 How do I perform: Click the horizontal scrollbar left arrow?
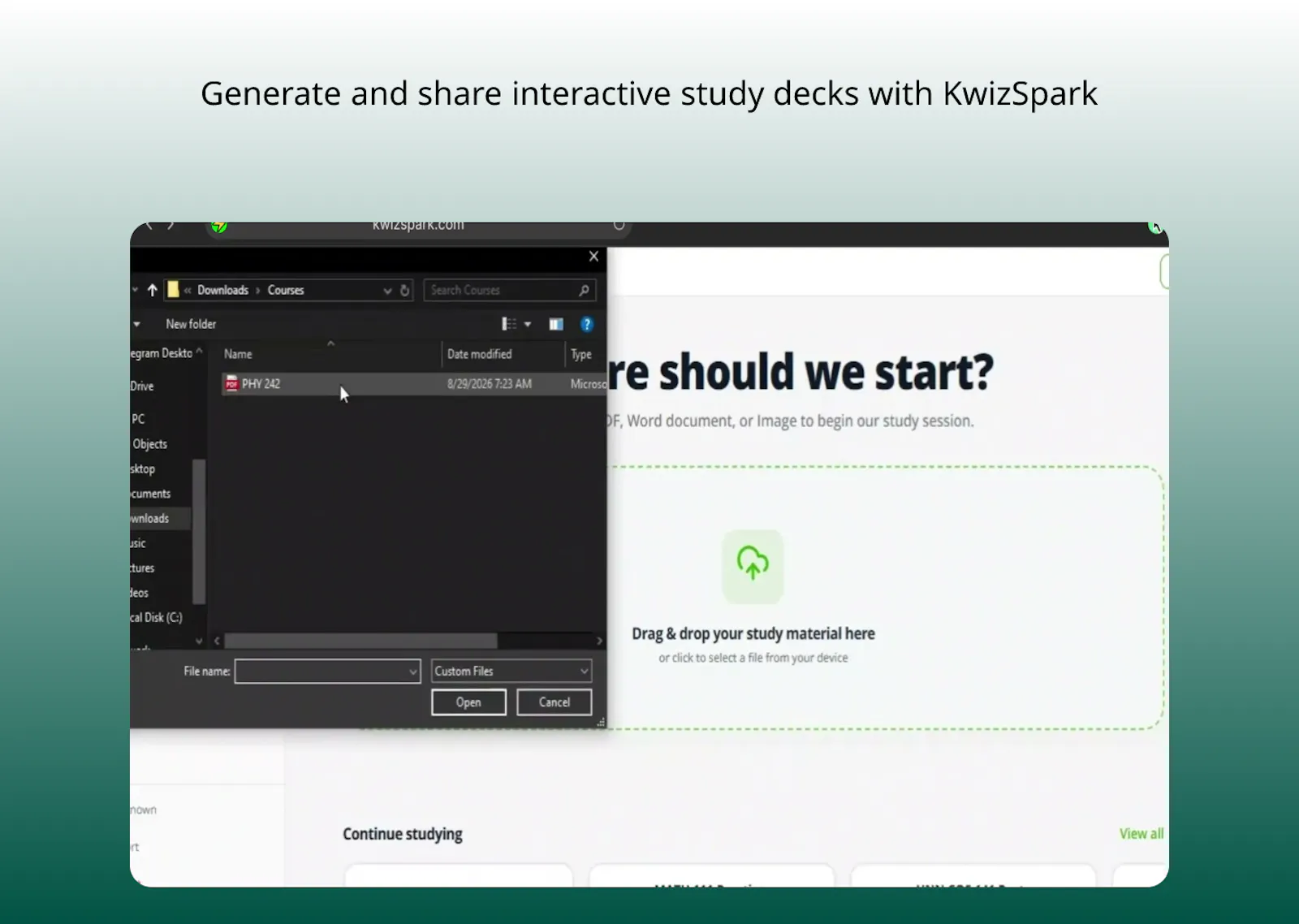216,641
